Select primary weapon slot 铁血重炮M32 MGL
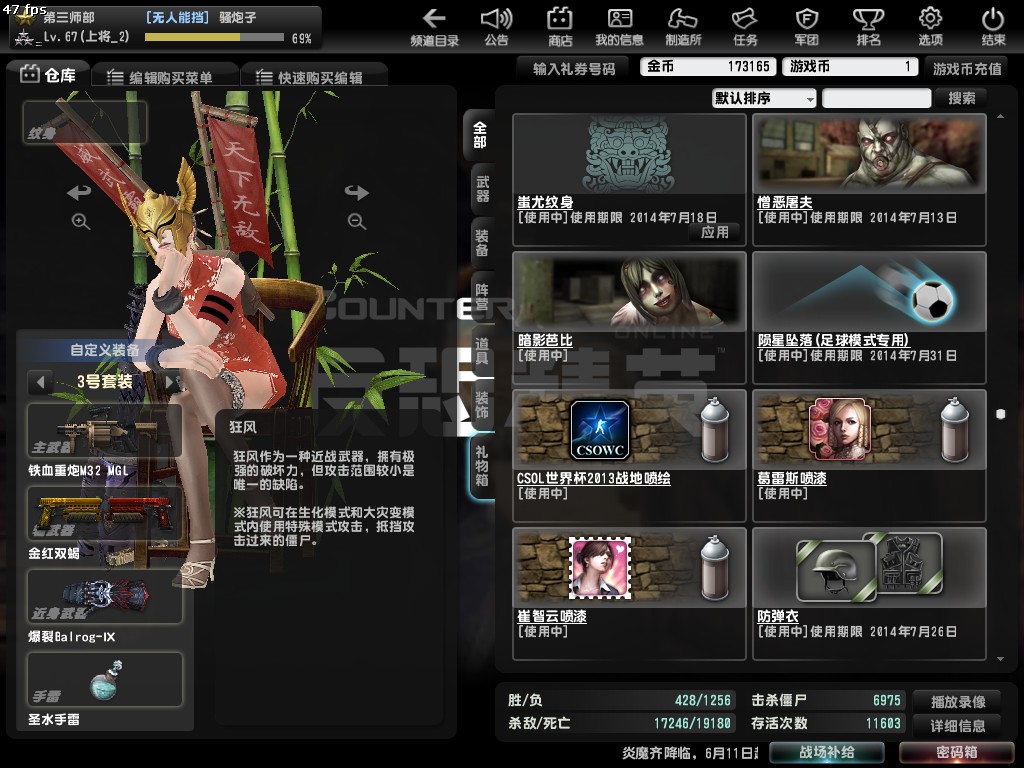 [104, 431]
